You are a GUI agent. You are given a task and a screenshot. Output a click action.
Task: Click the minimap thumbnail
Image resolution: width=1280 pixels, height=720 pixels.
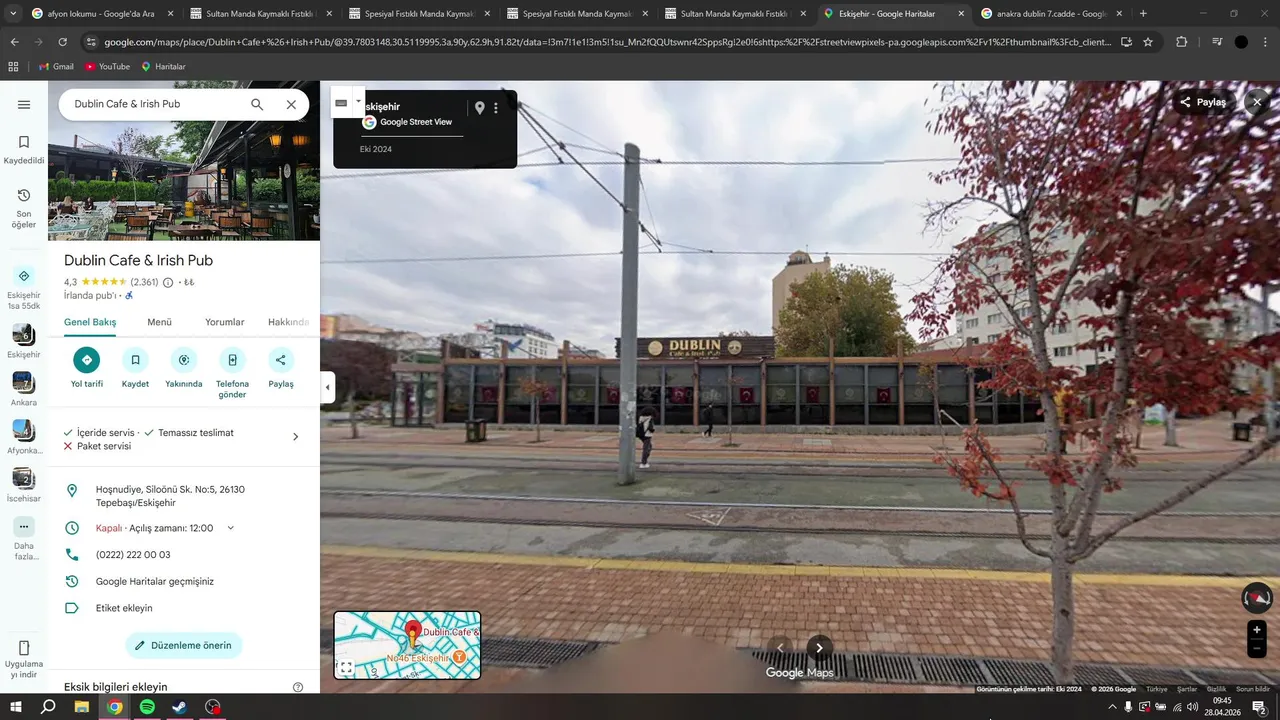[407, 645]
